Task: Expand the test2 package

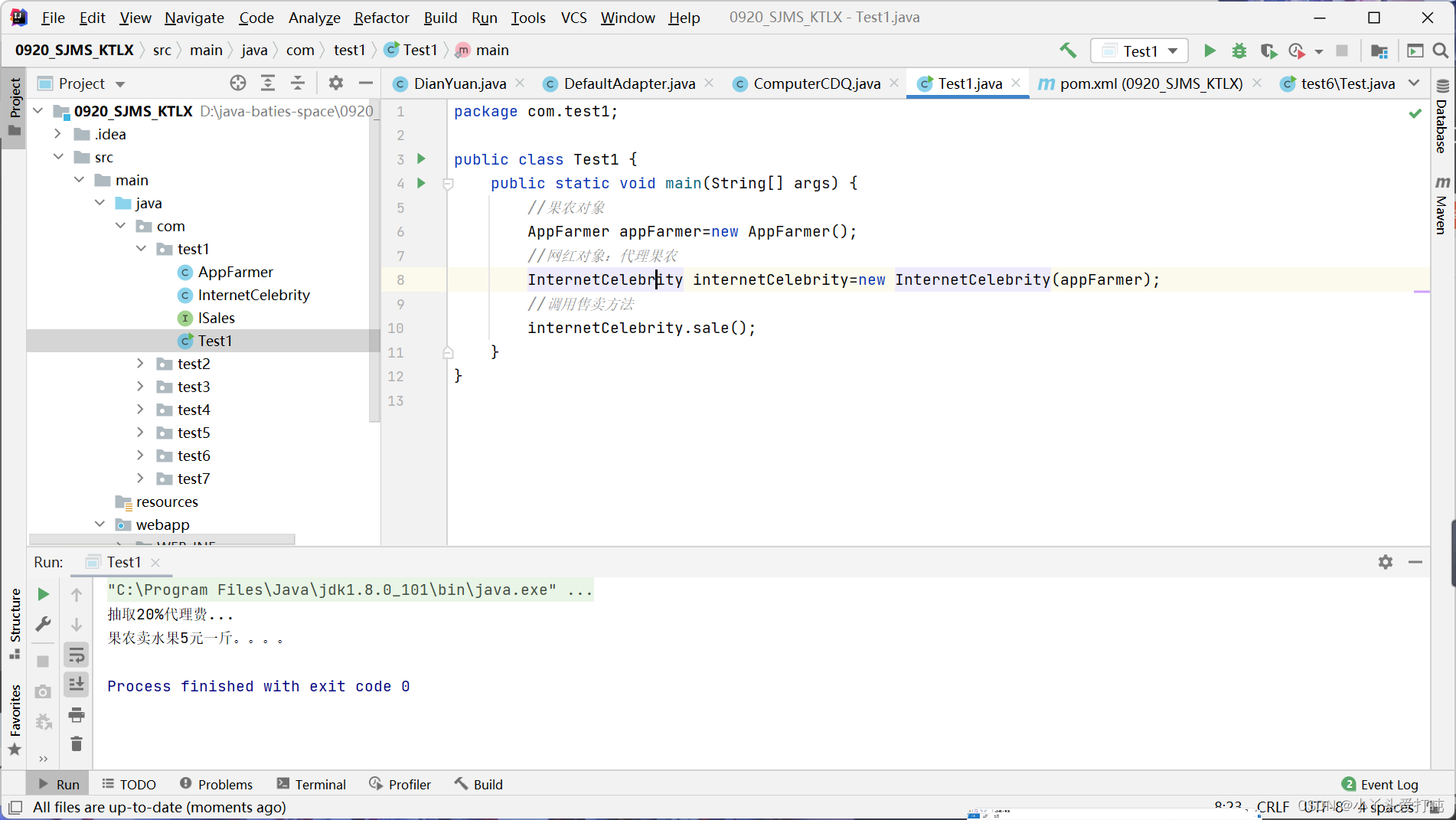Action: 140,364
